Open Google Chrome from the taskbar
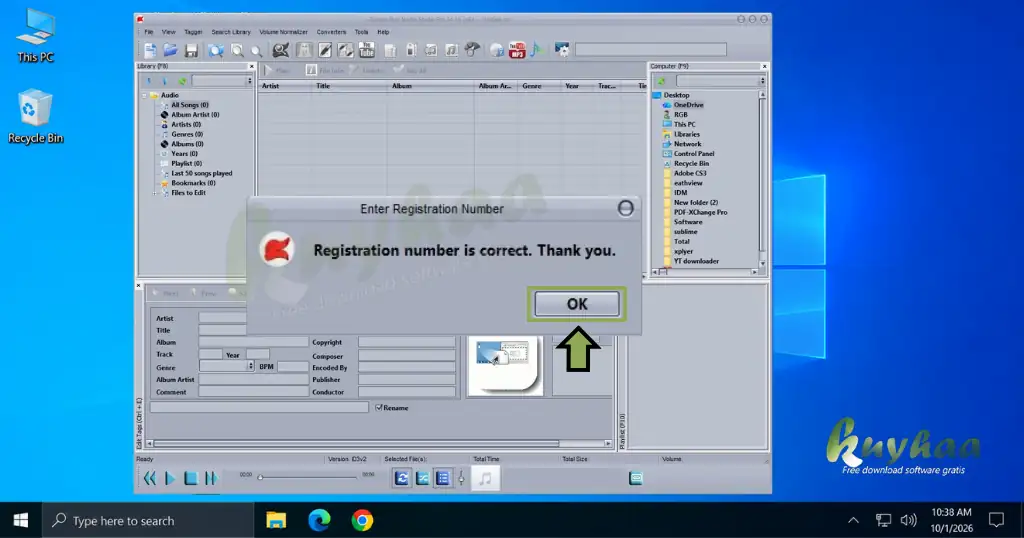The image size is (1024, 538). (362, 520)
